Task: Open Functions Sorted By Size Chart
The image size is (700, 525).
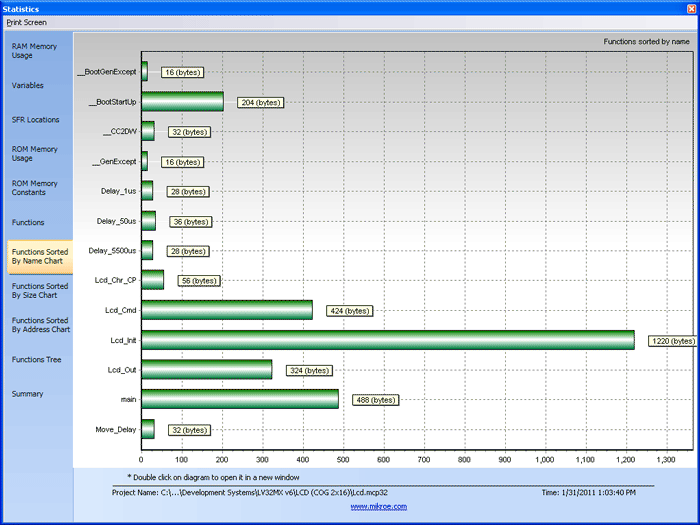Action: tap(40, 291)
